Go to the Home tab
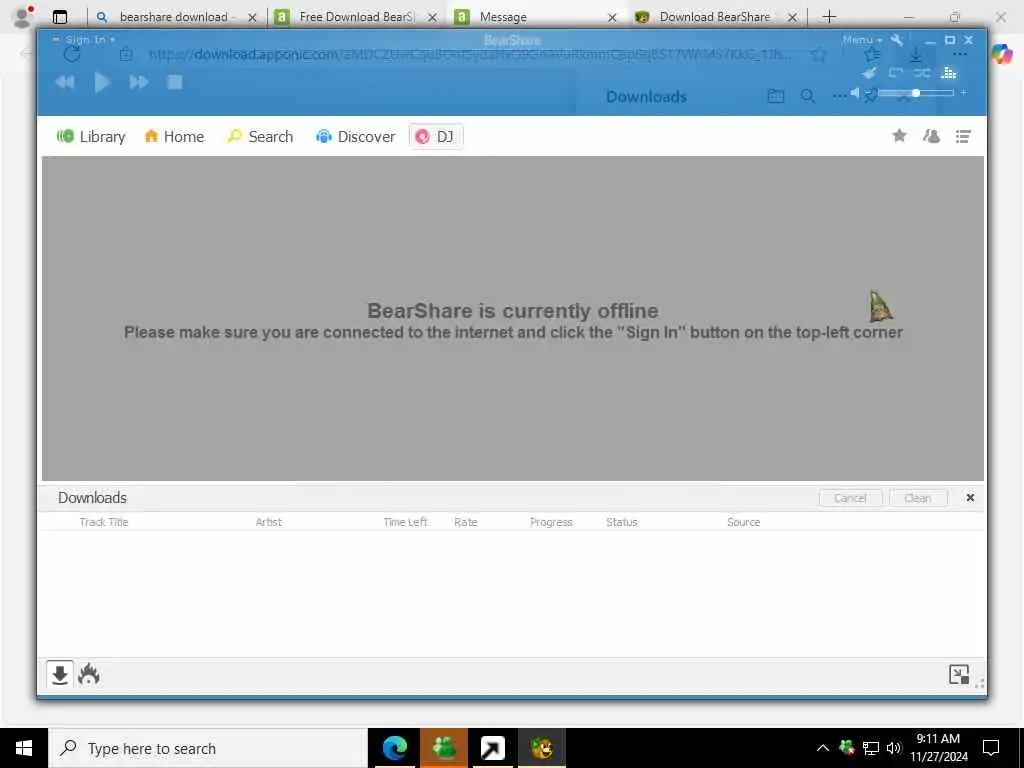1024x768 pixels. point(174,136)
